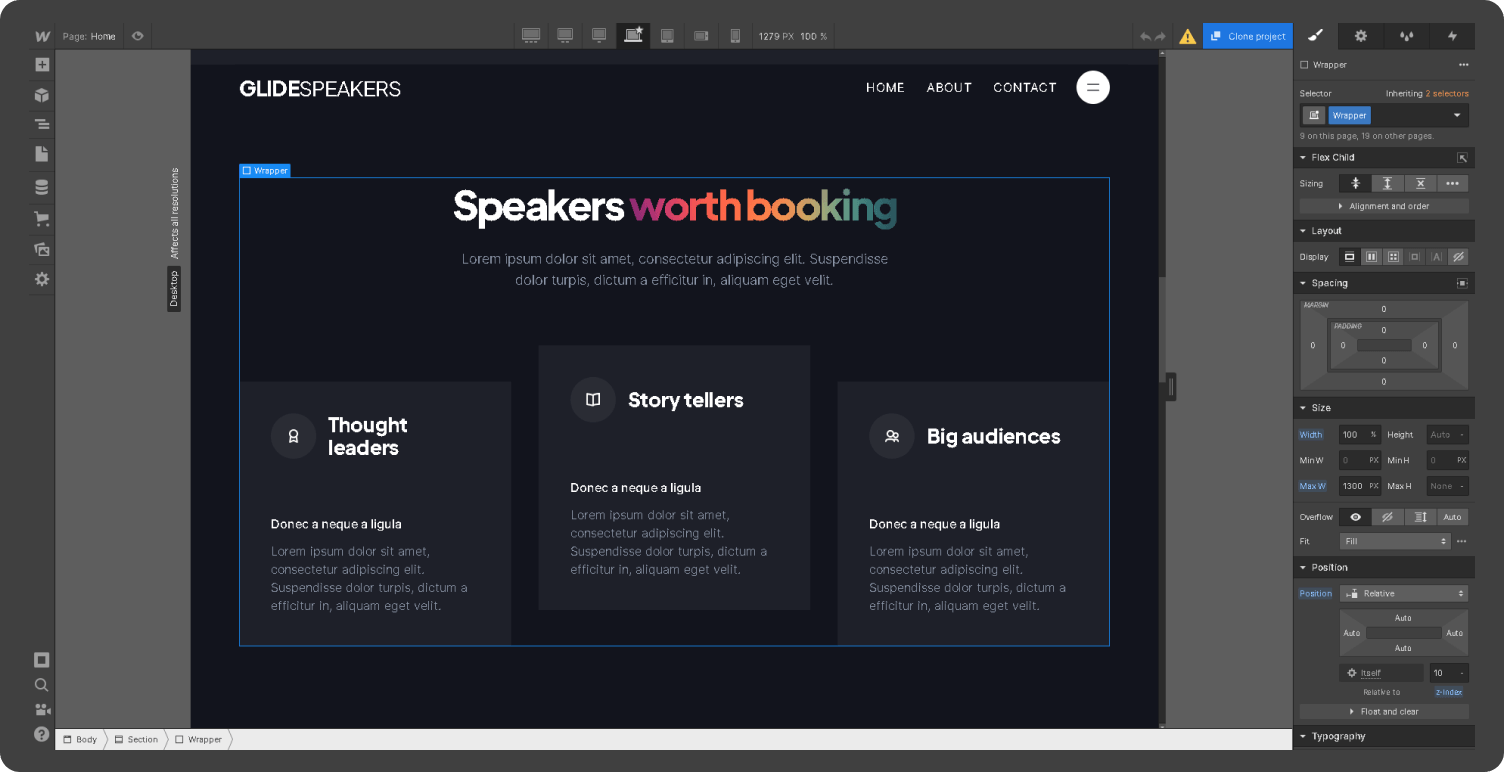
Task: Select Body in the breadcrumb bar
Action: 80,740
